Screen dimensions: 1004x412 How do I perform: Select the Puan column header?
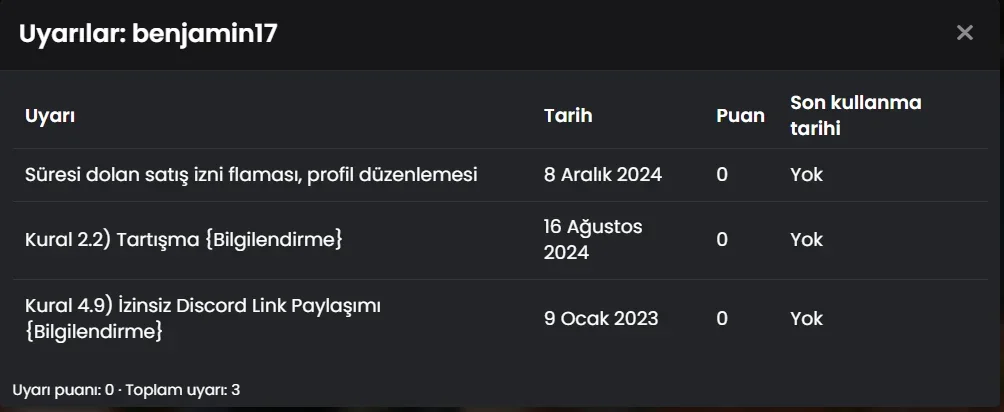(x=740, y=115)
